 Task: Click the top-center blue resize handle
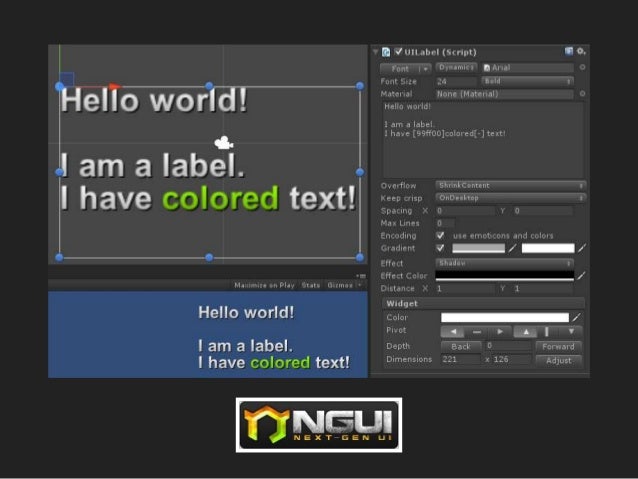[209, 86]
